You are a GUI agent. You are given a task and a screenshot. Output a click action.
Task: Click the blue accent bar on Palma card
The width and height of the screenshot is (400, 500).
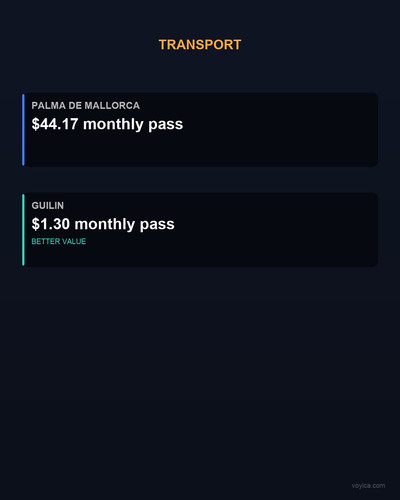(23, 130)
